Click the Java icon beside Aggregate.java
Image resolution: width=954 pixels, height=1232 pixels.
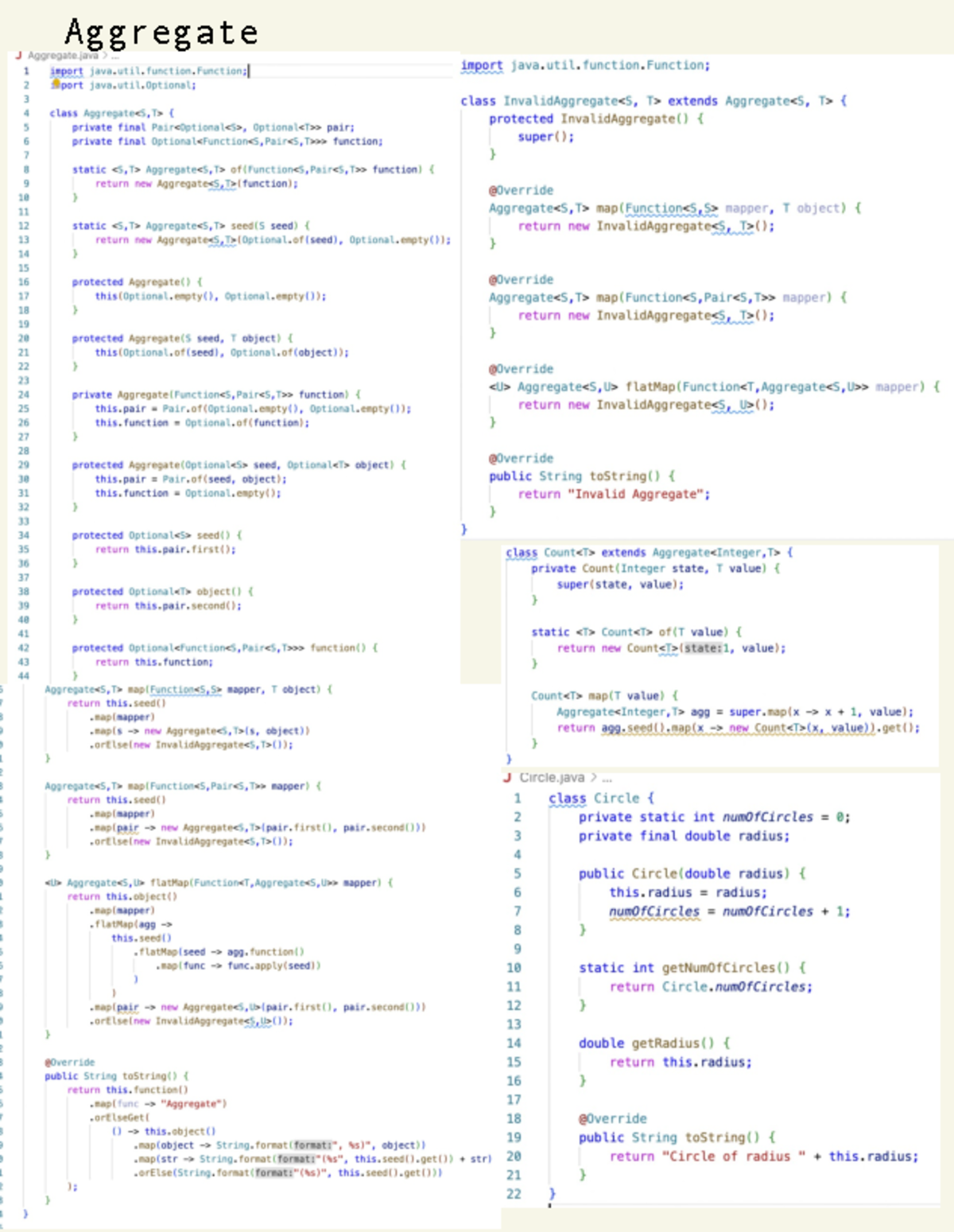pos(18,55)
